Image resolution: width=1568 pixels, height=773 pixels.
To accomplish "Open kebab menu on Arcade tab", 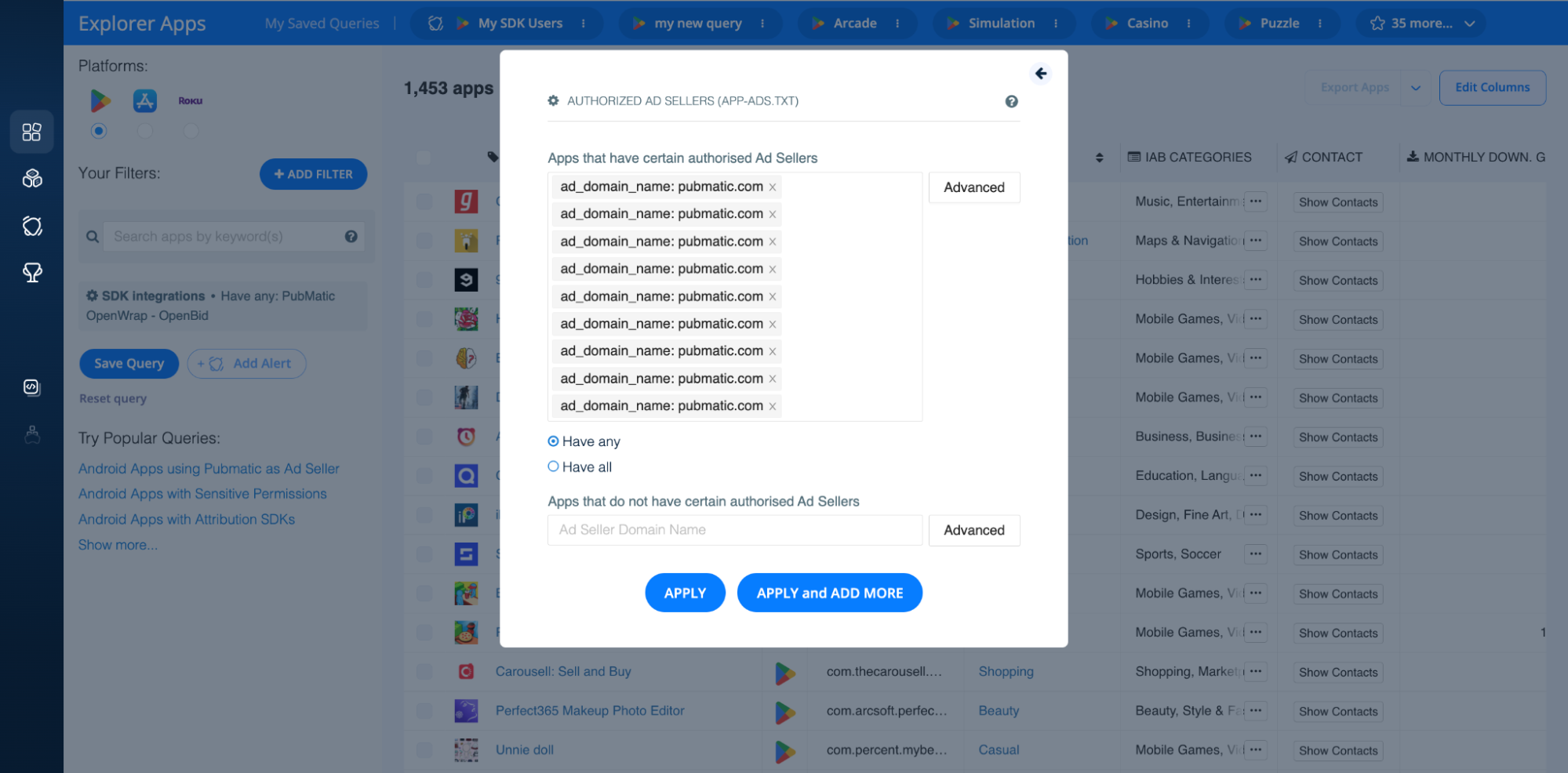I will point(897,24).
